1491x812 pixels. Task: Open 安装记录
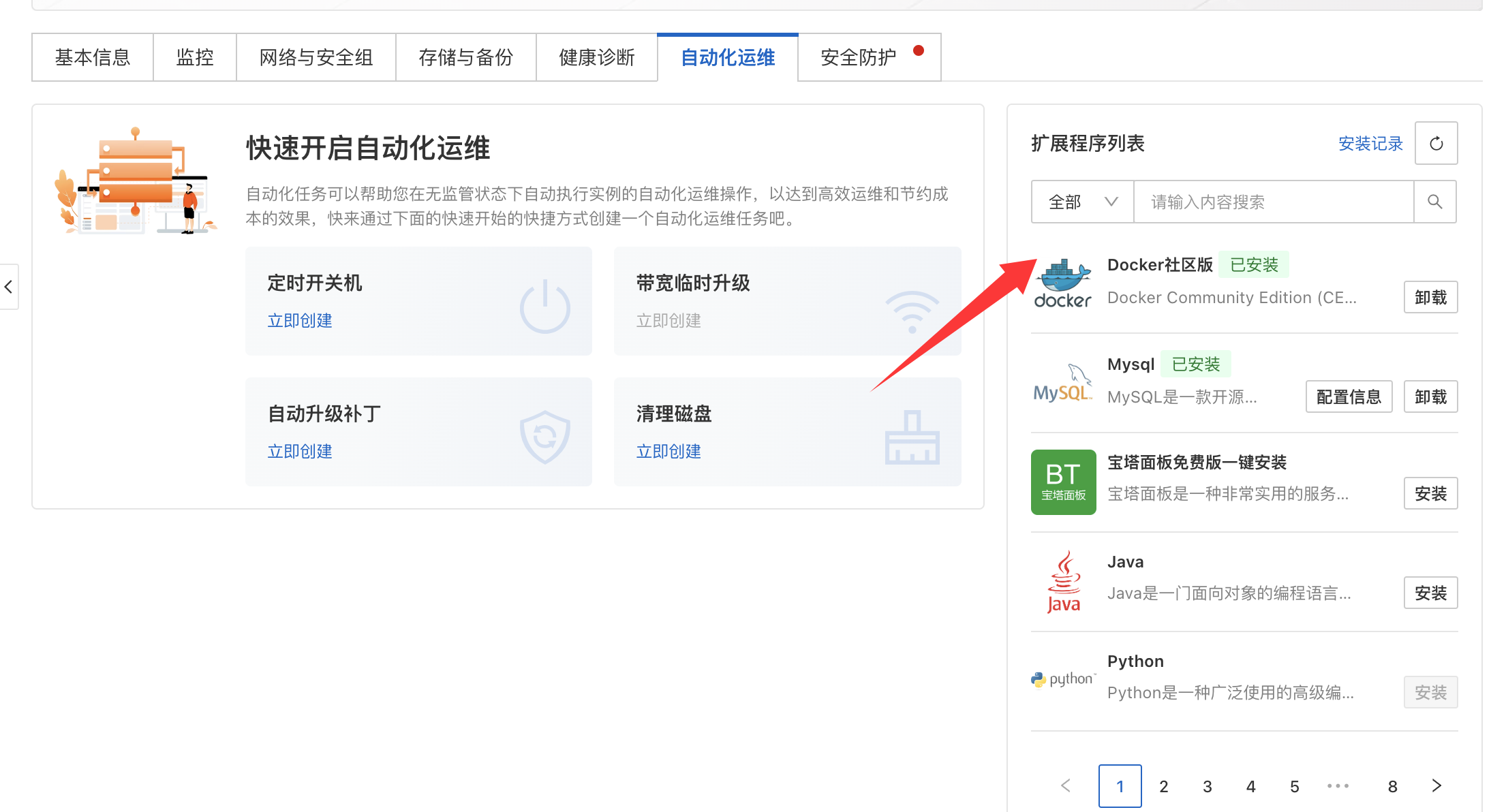tap(1370, 143)
